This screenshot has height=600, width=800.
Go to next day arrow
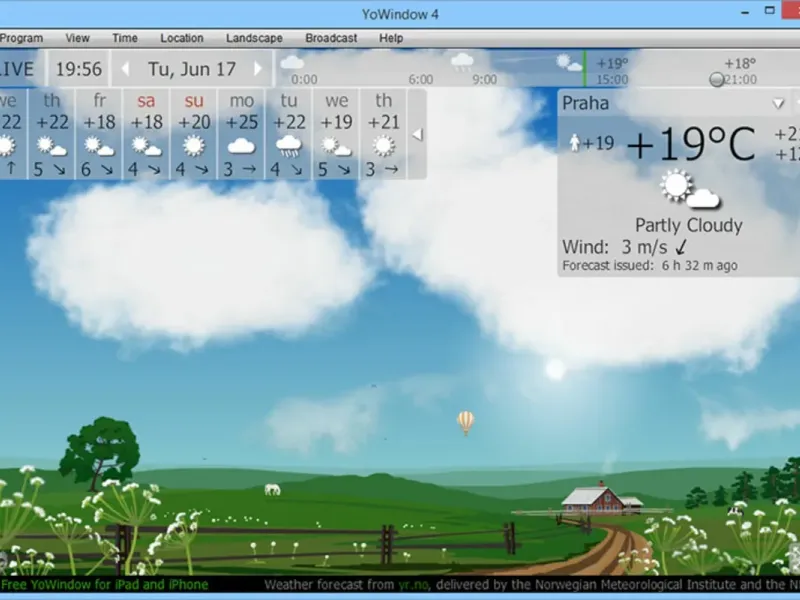point(258,68)
